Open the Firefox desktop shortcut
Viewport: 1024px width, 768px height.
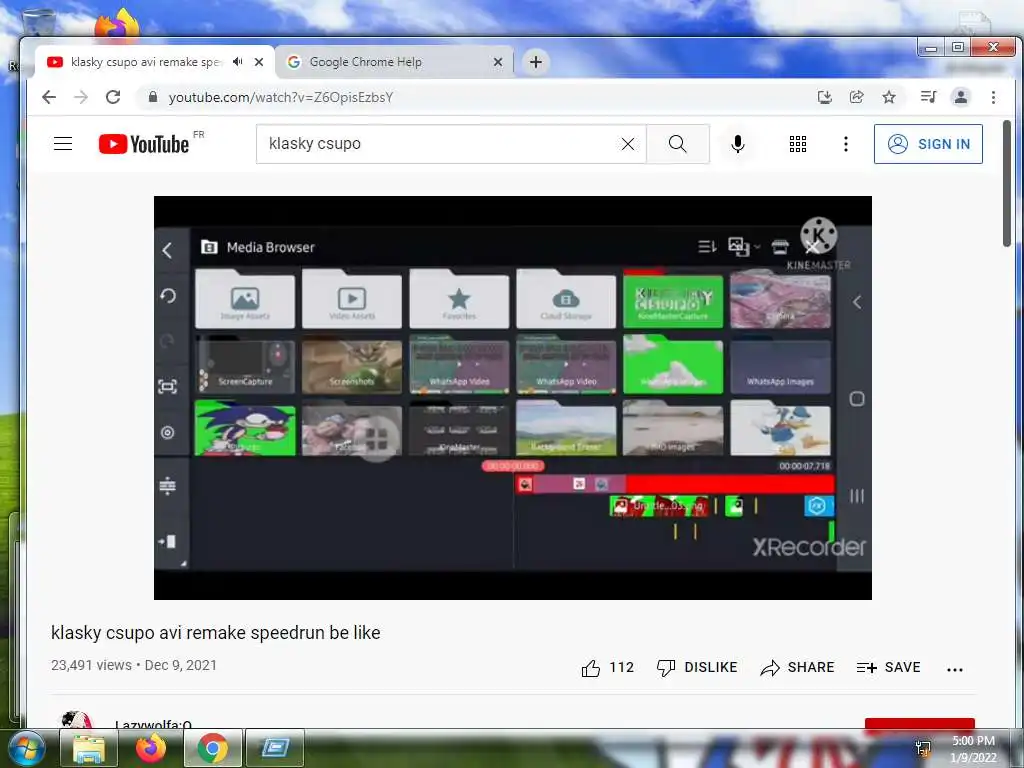click(x=118, y=23)
